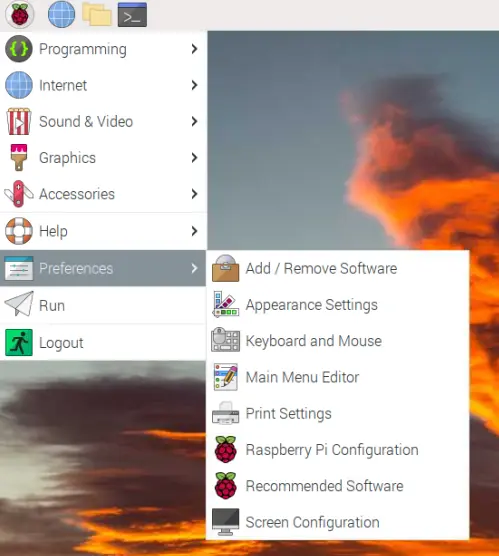
Task: Click the Run paper plane icon
Action: 19,304
